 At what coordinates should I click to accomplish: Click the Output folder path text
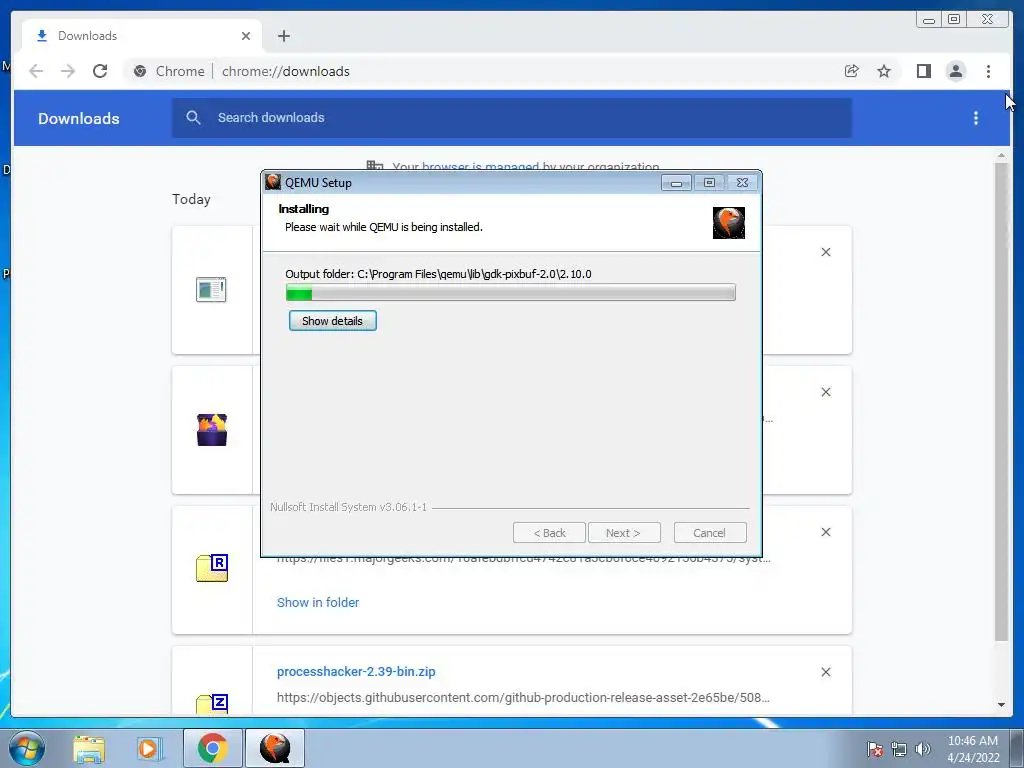(x=438, y=274)
